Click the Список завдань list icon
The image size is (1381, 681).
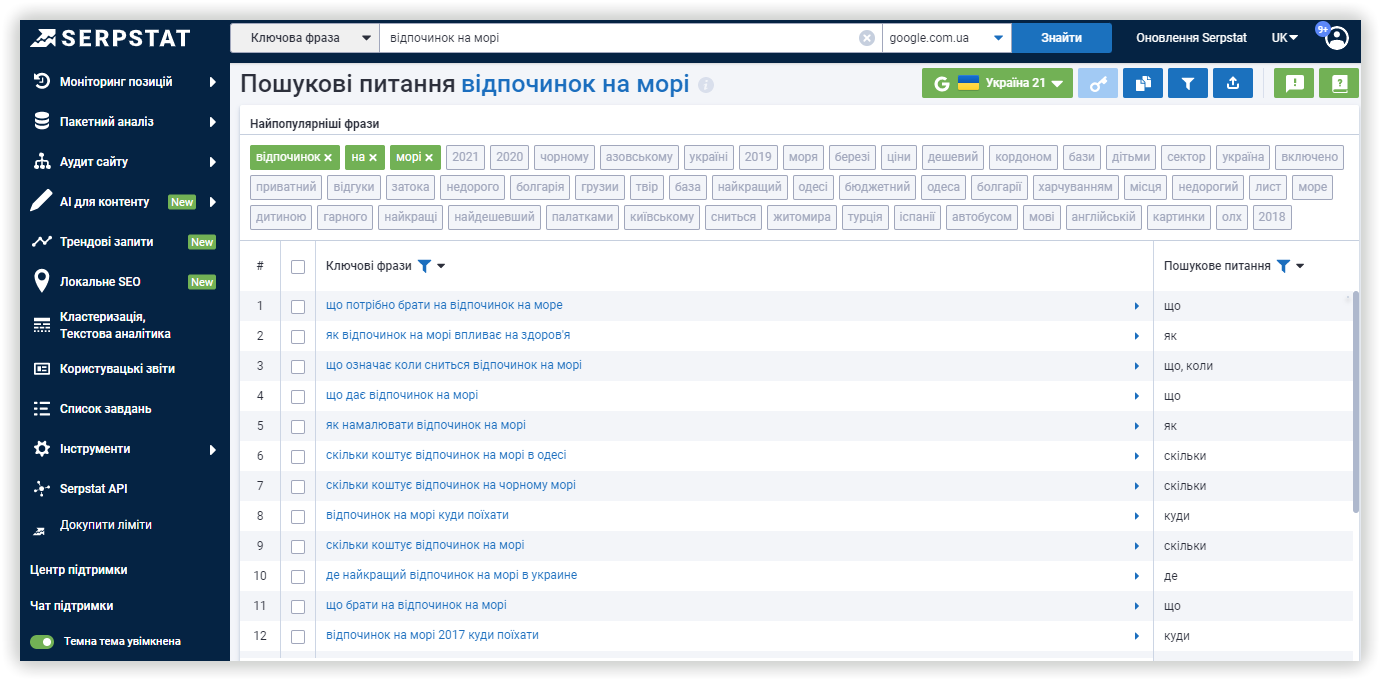[x=42, y=408]
